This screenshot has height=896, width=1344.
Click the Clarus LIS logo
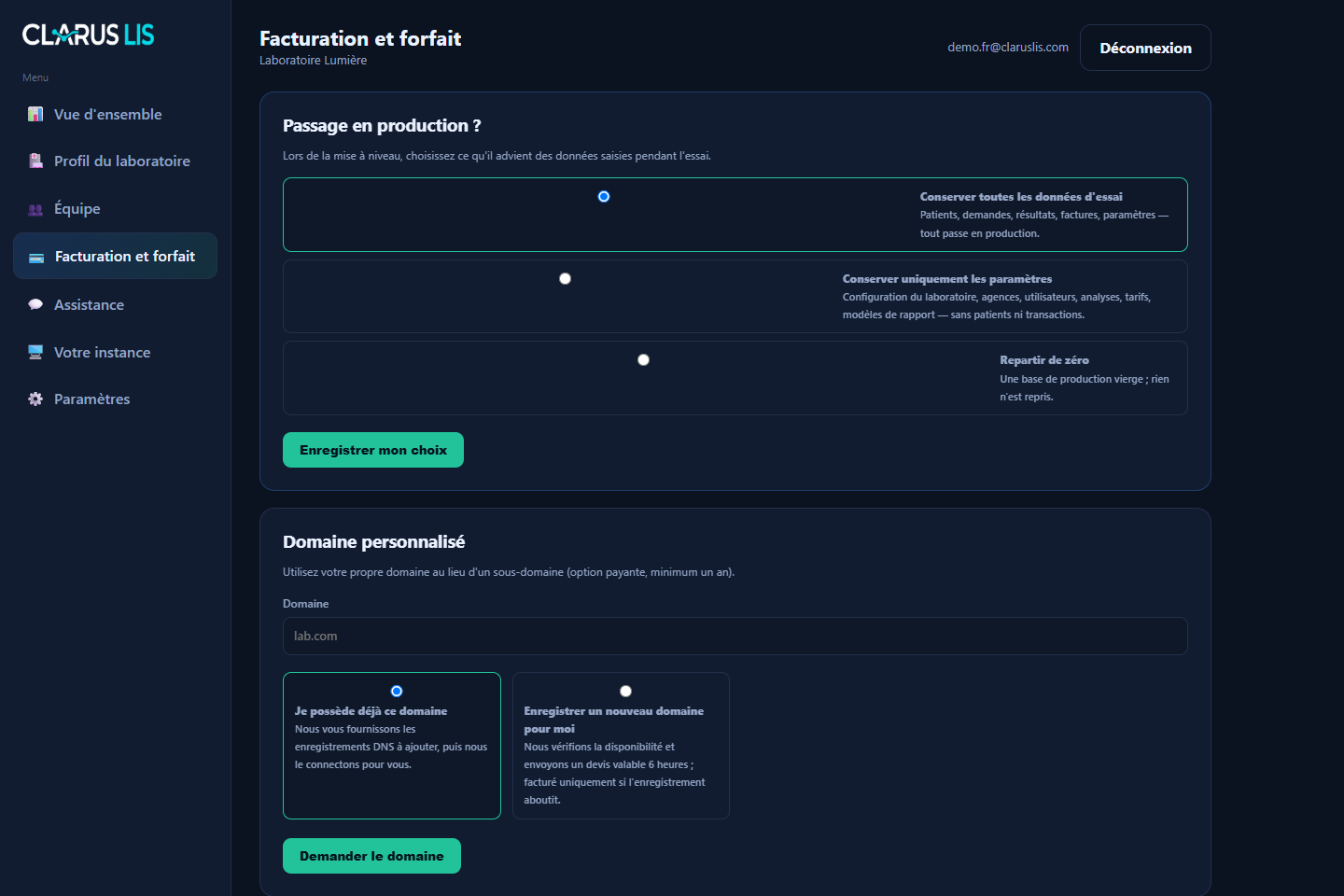pos(89,35)
